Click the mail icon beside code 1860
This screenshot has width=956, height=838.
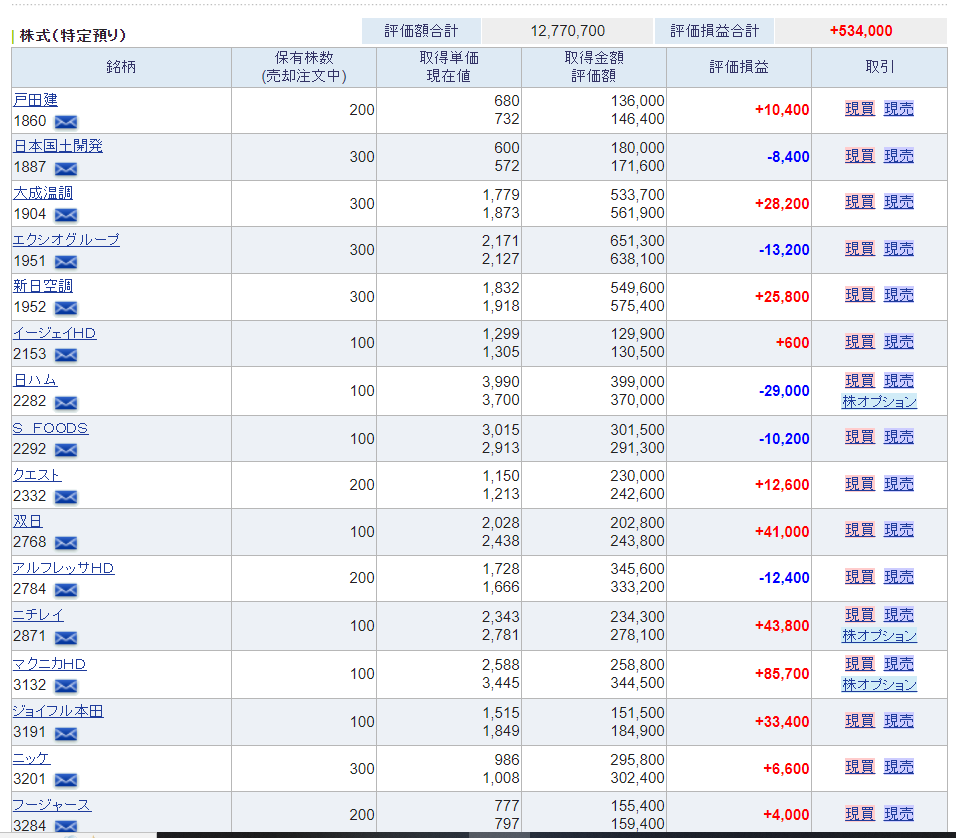[66, 122]
